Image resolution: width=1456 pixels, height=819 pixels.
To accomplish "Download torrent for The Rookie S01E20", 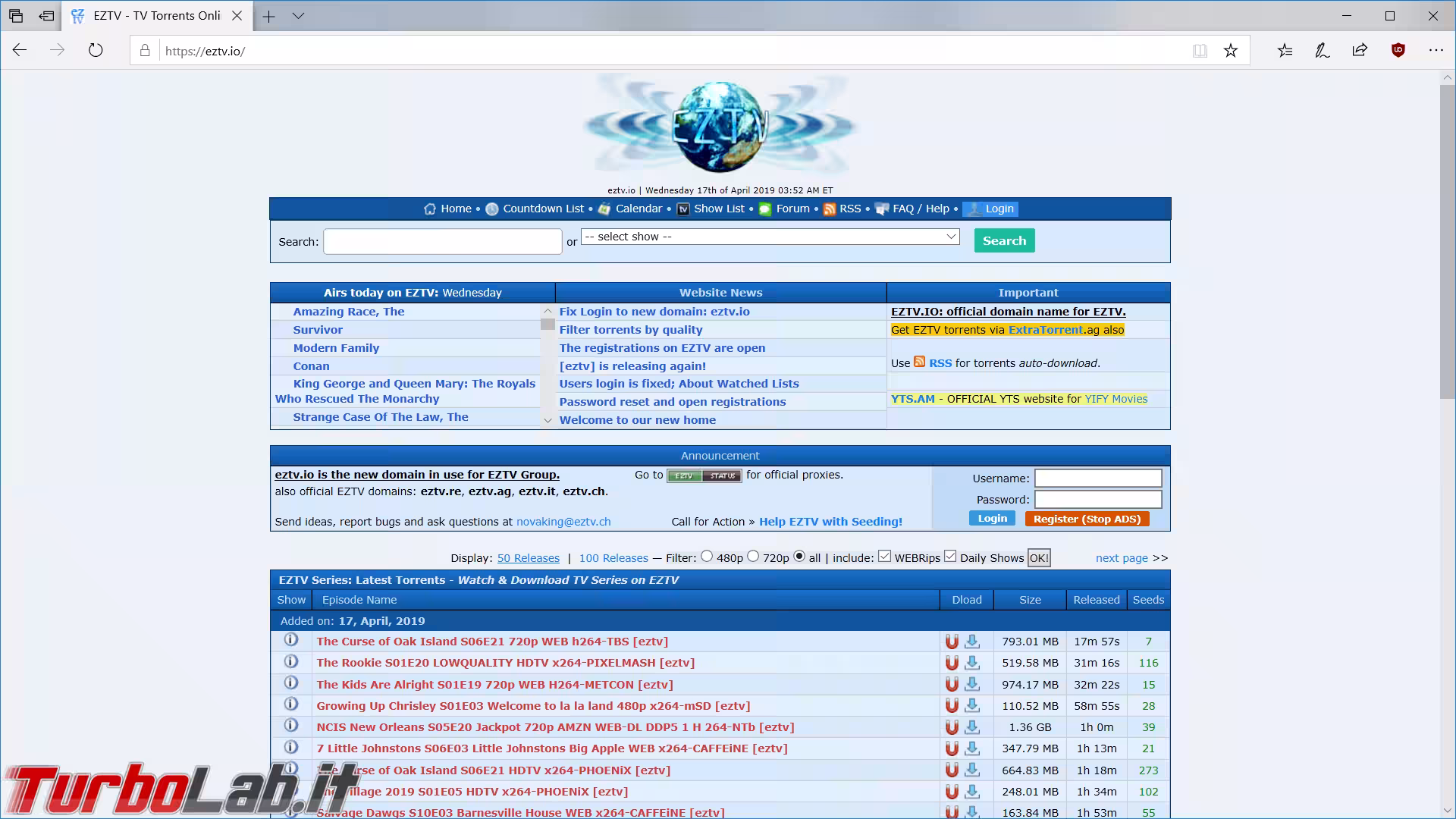I will [x=972, y=663].
